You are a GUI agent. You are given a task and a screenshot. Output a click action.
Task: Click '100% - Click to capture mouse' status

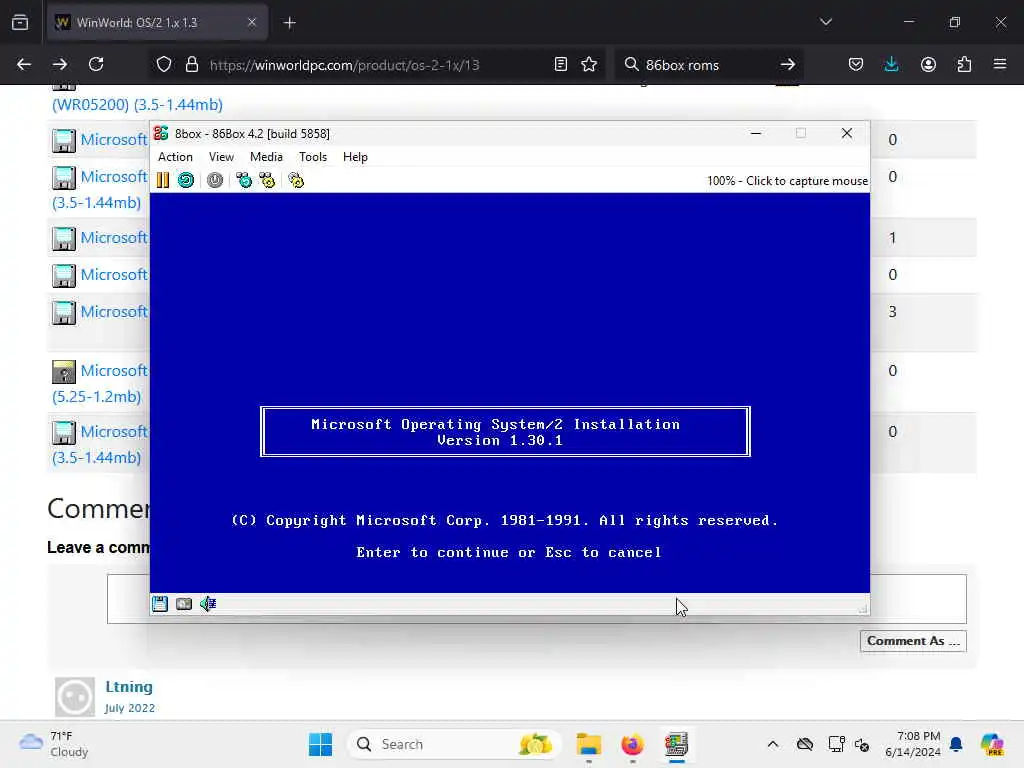tap(787, 181)
